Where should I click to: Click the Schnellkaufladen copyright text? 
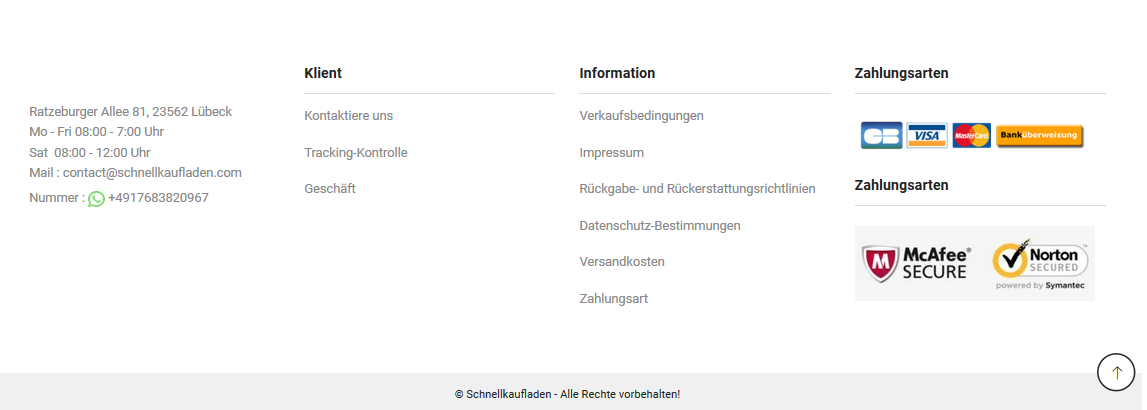(x=568, y=394)
